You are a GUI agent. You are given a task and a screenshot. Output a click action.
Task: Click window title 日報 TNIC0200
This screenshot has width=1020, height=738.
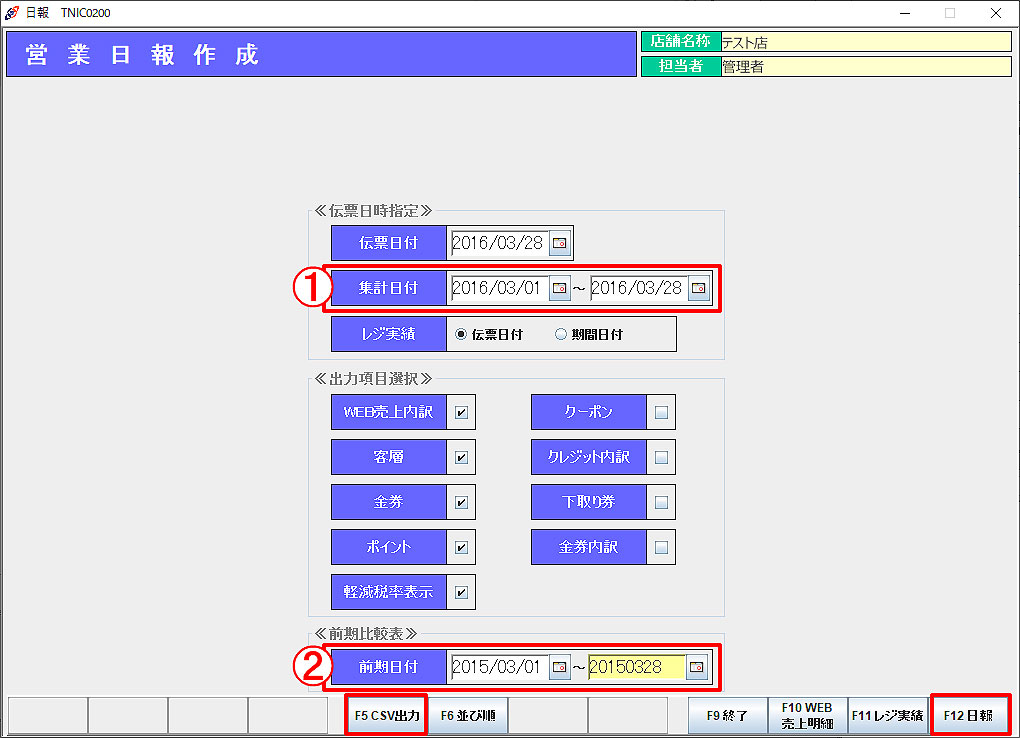click(x=68, y=12)
